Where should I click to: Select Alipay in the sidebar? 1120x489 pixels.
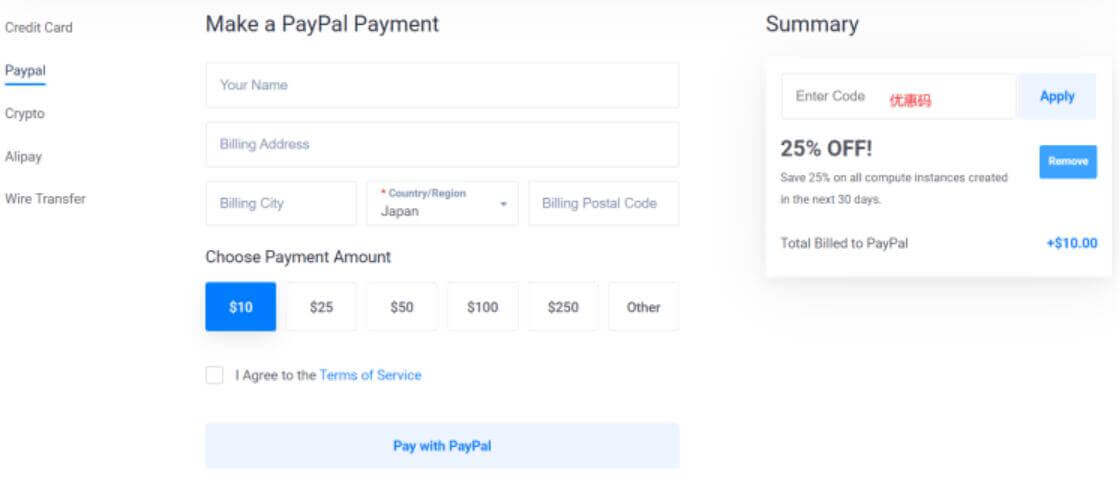[x=23, y=156]
